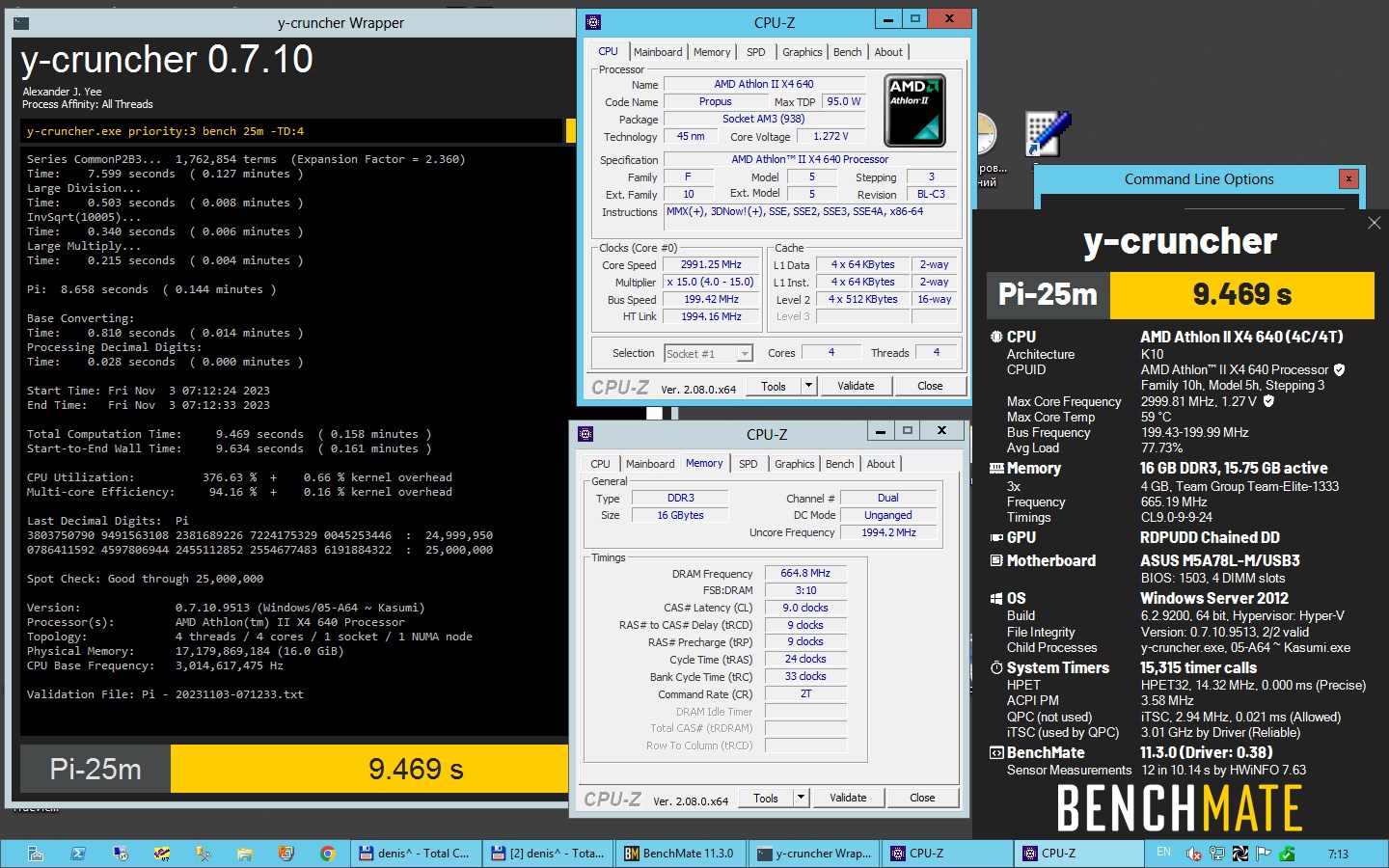Screen dimensions: 1389x868
Task: Click Validate in the CPU-Z CPU window
Action: pyautogui.click(x=856, y=386)
